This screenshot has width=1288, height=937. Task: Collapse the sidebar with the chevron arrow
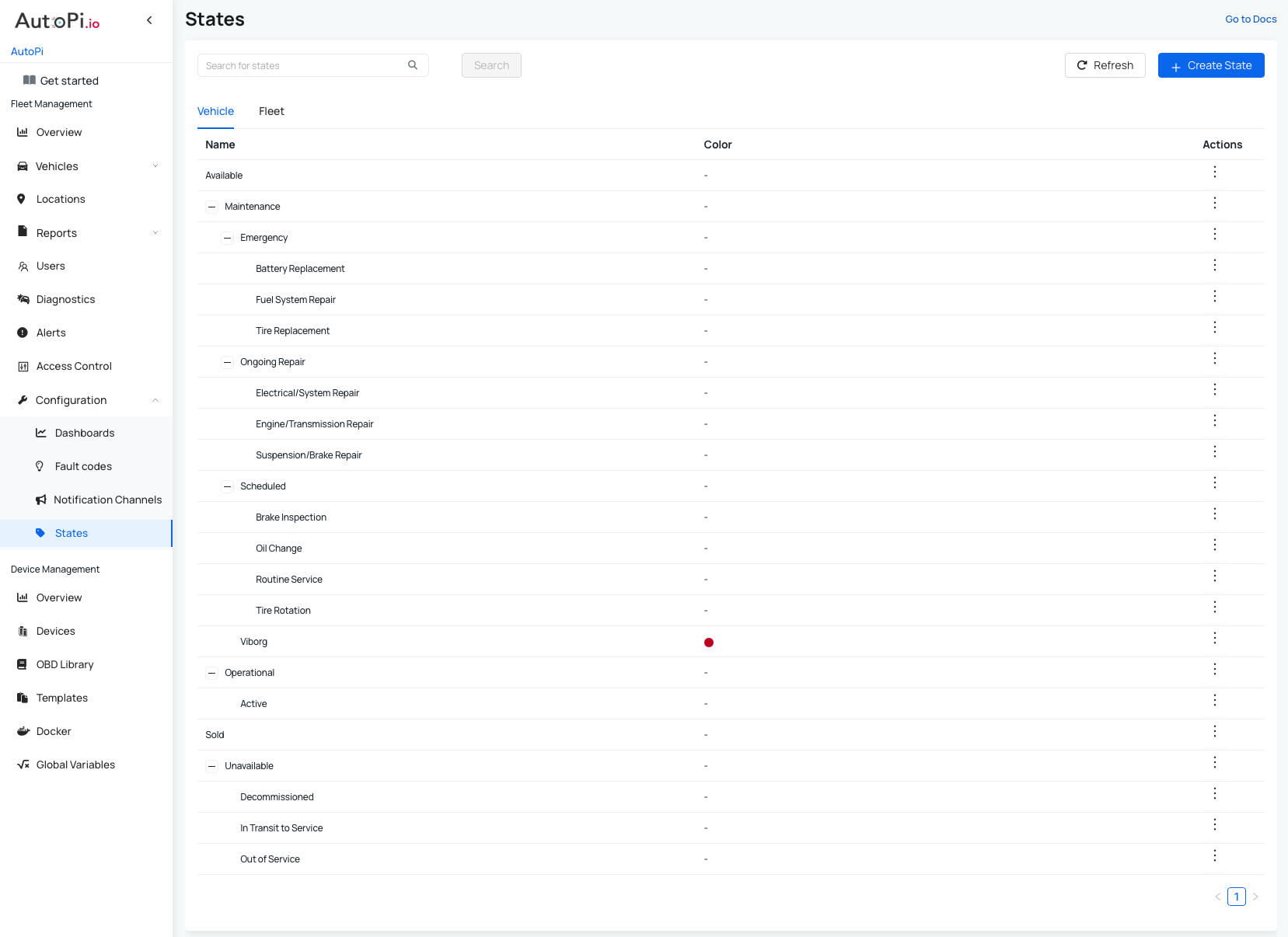pyautogui.click(x=149, y=20)
